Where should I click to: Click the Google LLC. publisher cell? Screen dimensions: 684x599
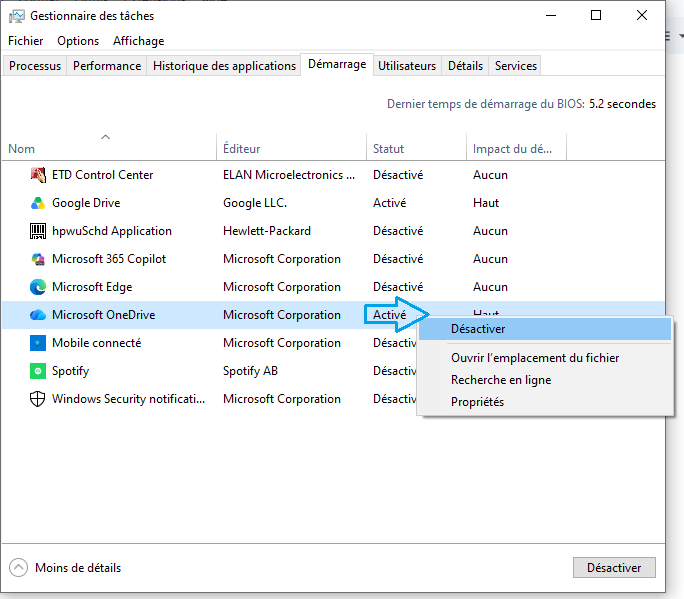pos(255,203)
